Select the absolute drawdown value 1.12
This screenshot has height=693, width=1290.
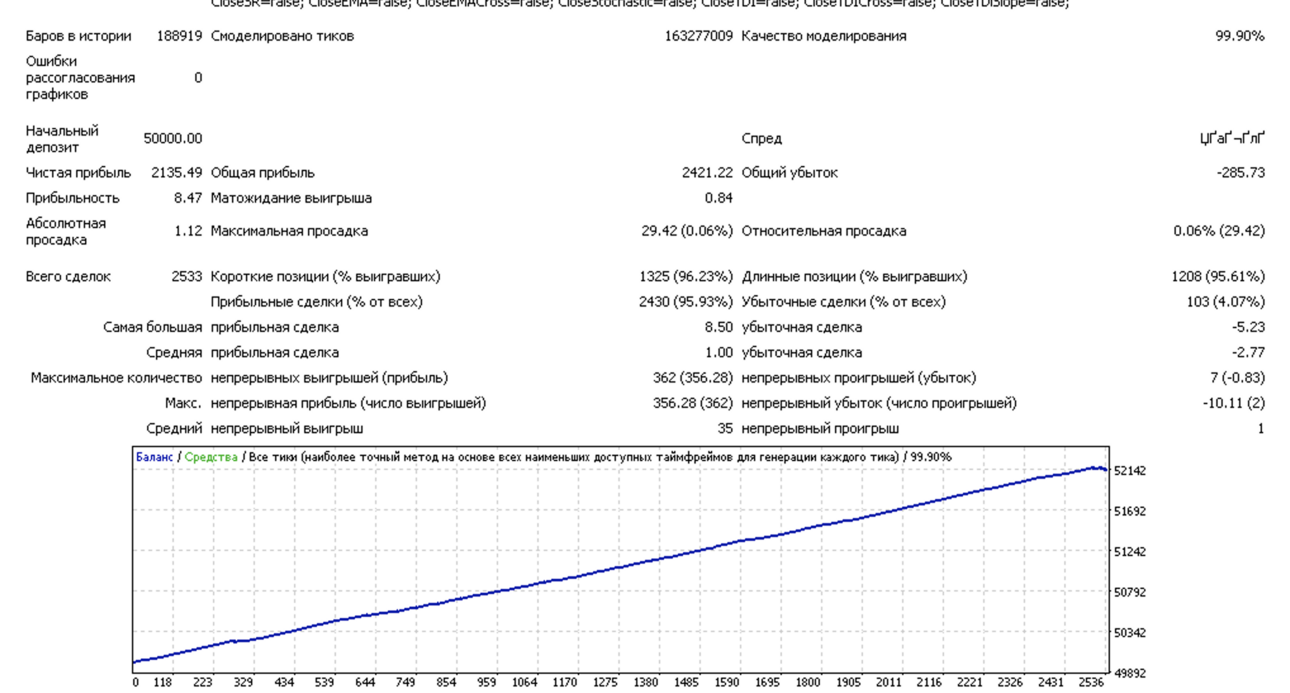coord(188,231)
